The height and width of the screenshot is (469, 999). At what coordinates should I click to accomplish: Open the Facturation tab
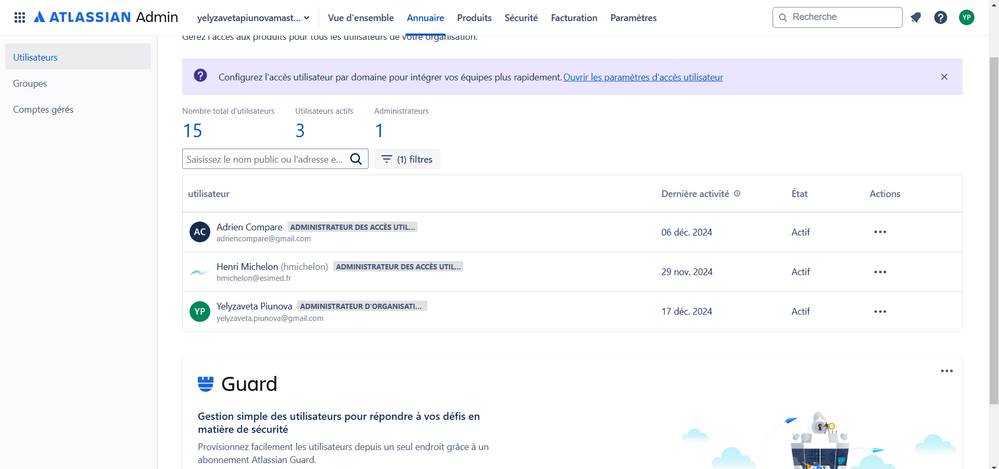574,18
